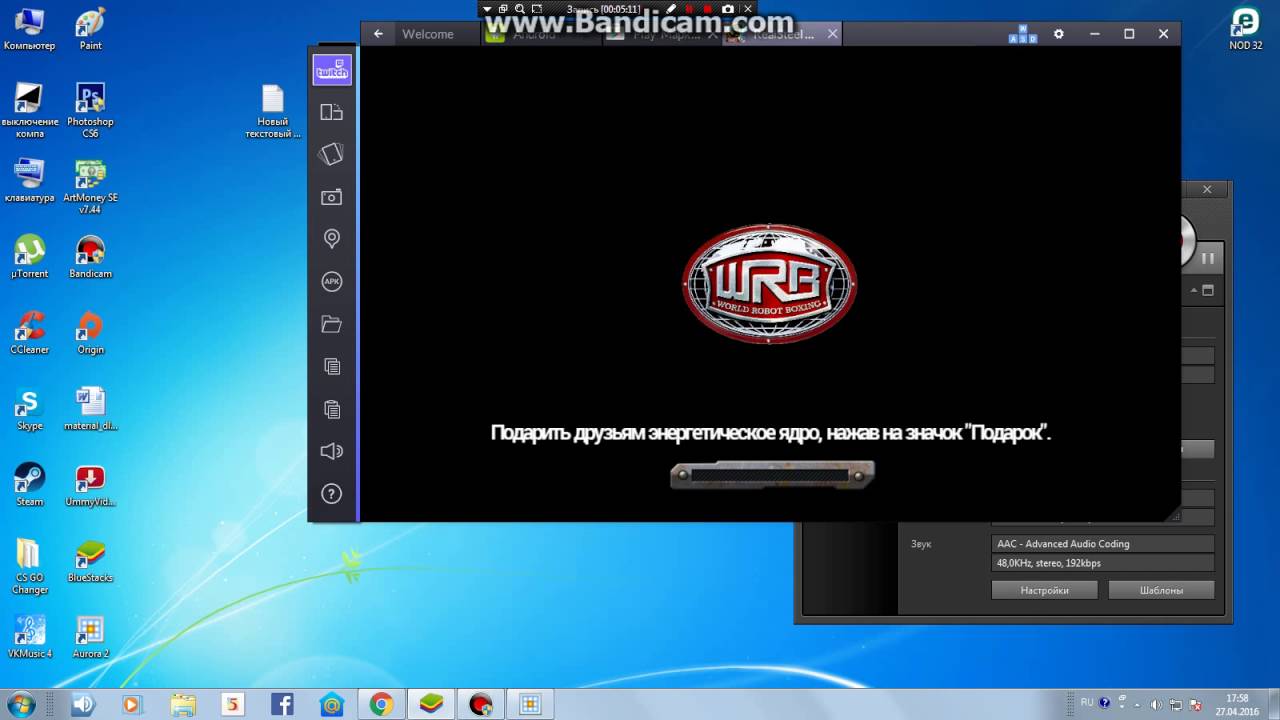Click the paste clipboard icon in sidebar
The image size is (1280, 720).
tap(332, 409)
